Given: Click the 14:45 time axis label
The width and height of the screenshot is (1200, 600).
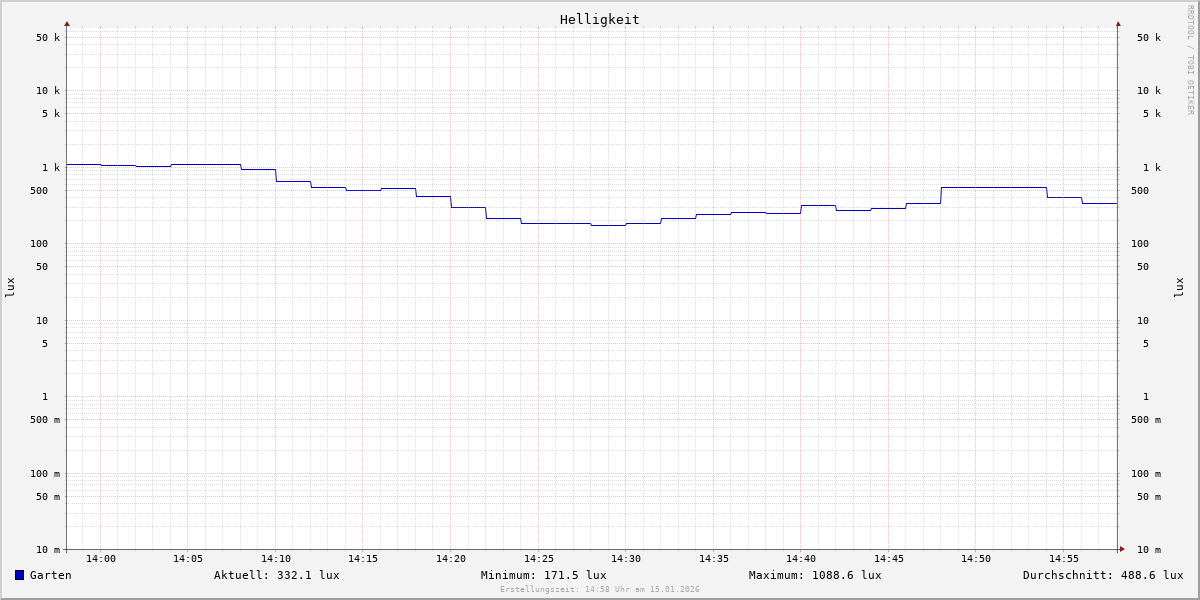Looking at the screenshot, I should [889, 559].
